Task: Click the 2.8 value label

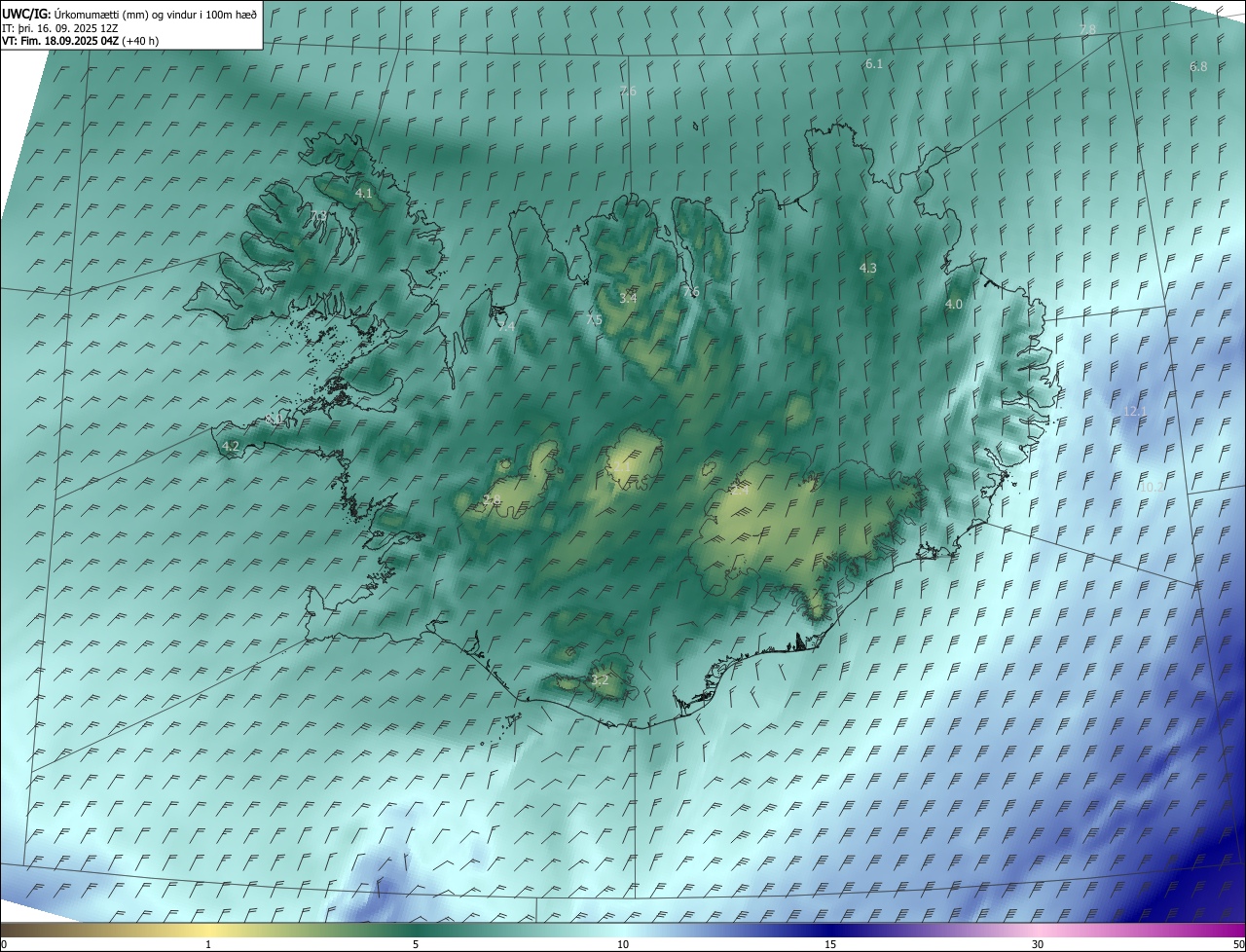Action: pyautogui.click(x=492, y=500)
